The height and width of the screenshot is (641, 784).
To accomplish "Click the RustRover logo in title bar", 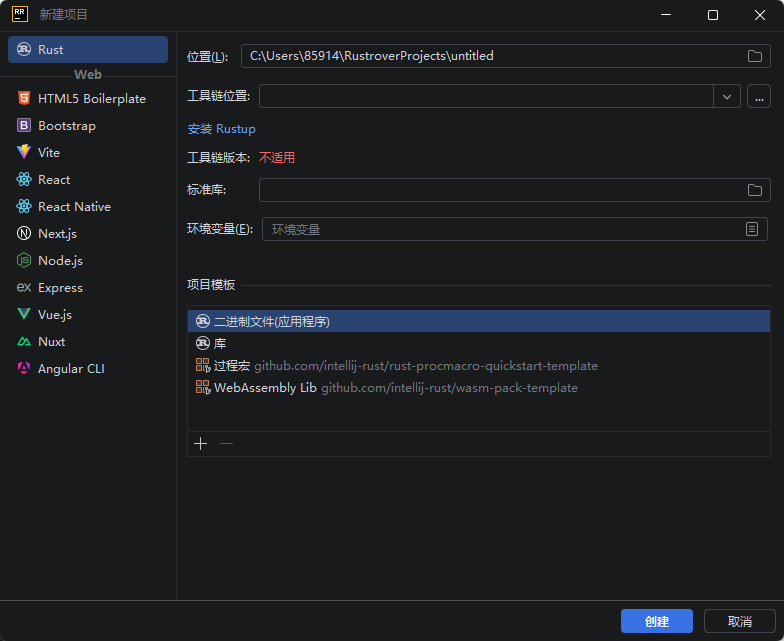I will coord(20,14).
